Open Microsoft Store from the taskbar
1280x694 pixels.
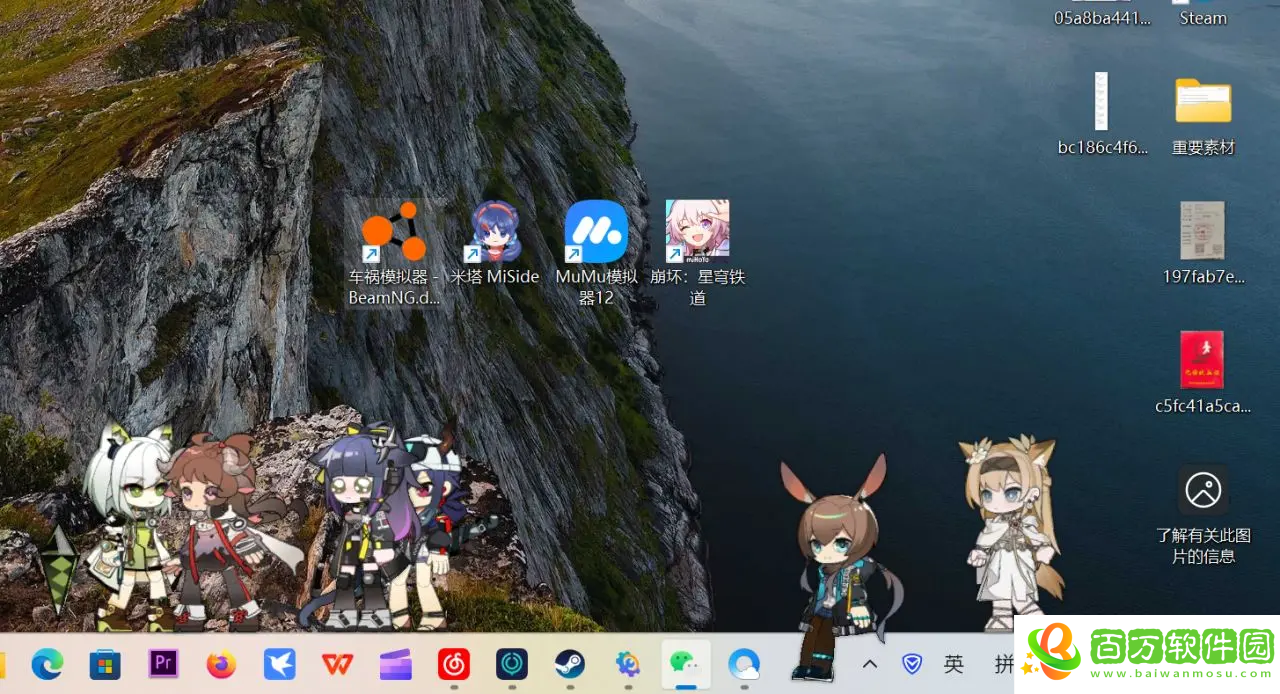(105, 663)
